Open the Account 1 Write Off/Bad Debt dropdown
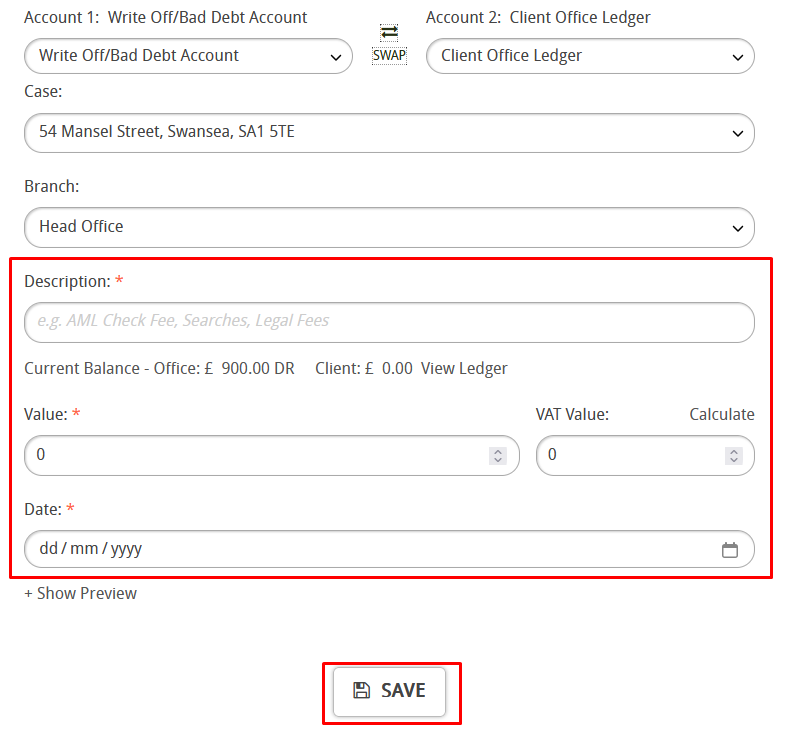Image resolution: width=793 pixels, height=731 pixels. coord(188,56)
